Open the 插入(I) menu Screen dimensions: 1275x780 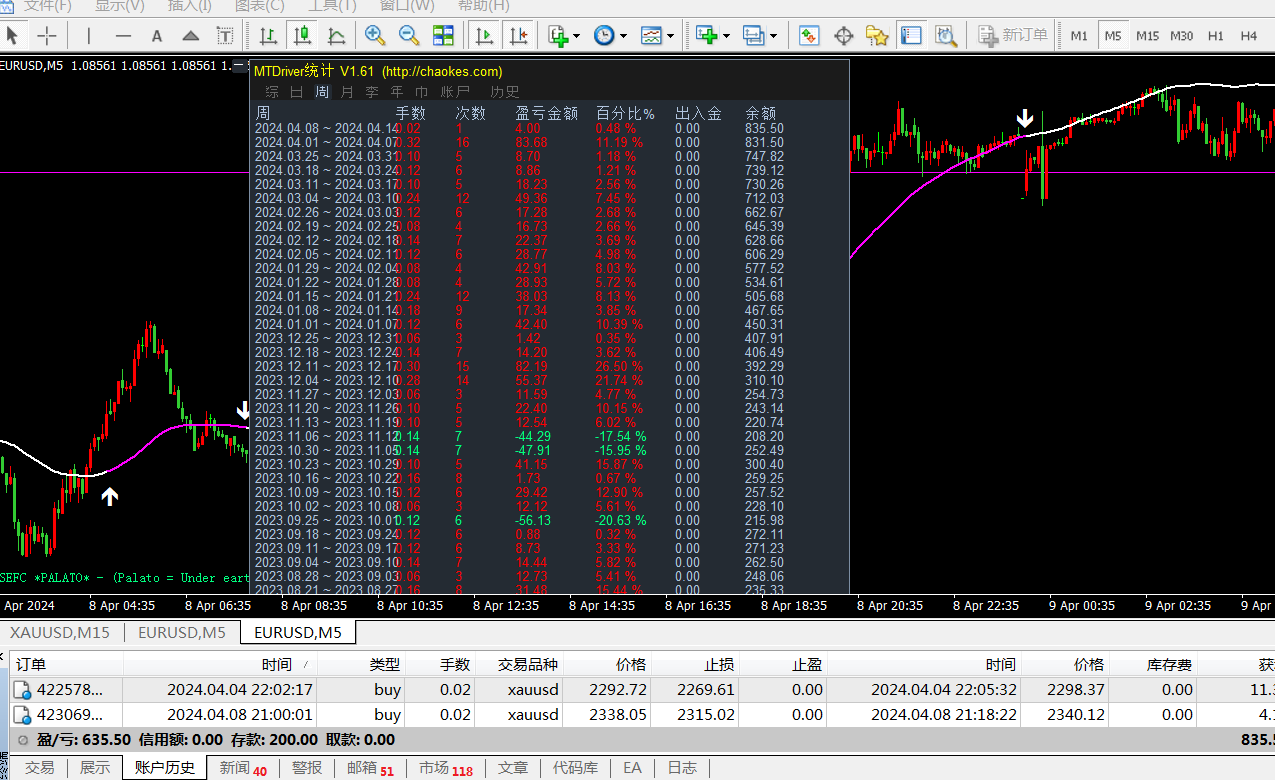point(189,6)
